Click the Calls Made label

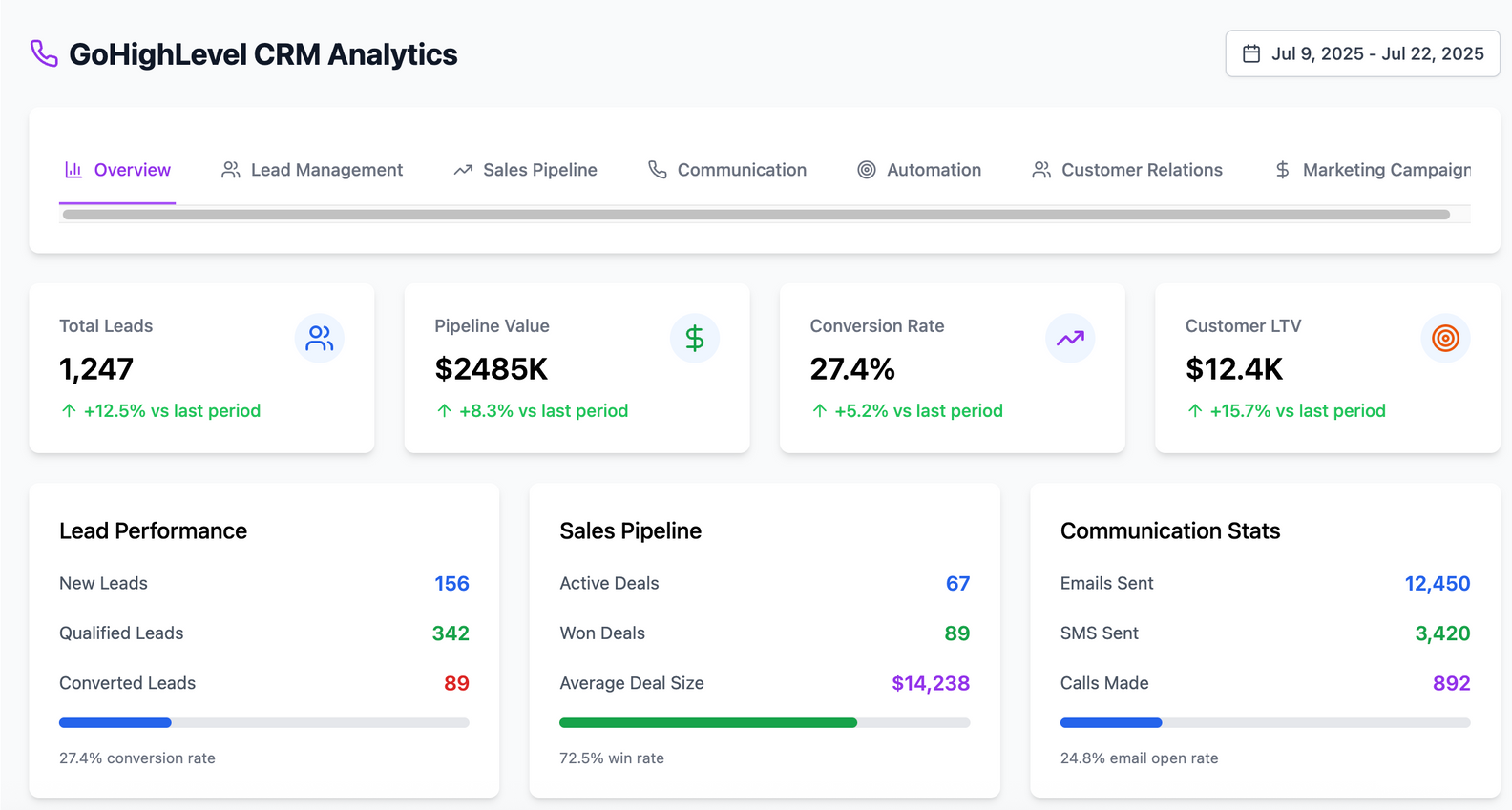tap(1104, 684)
